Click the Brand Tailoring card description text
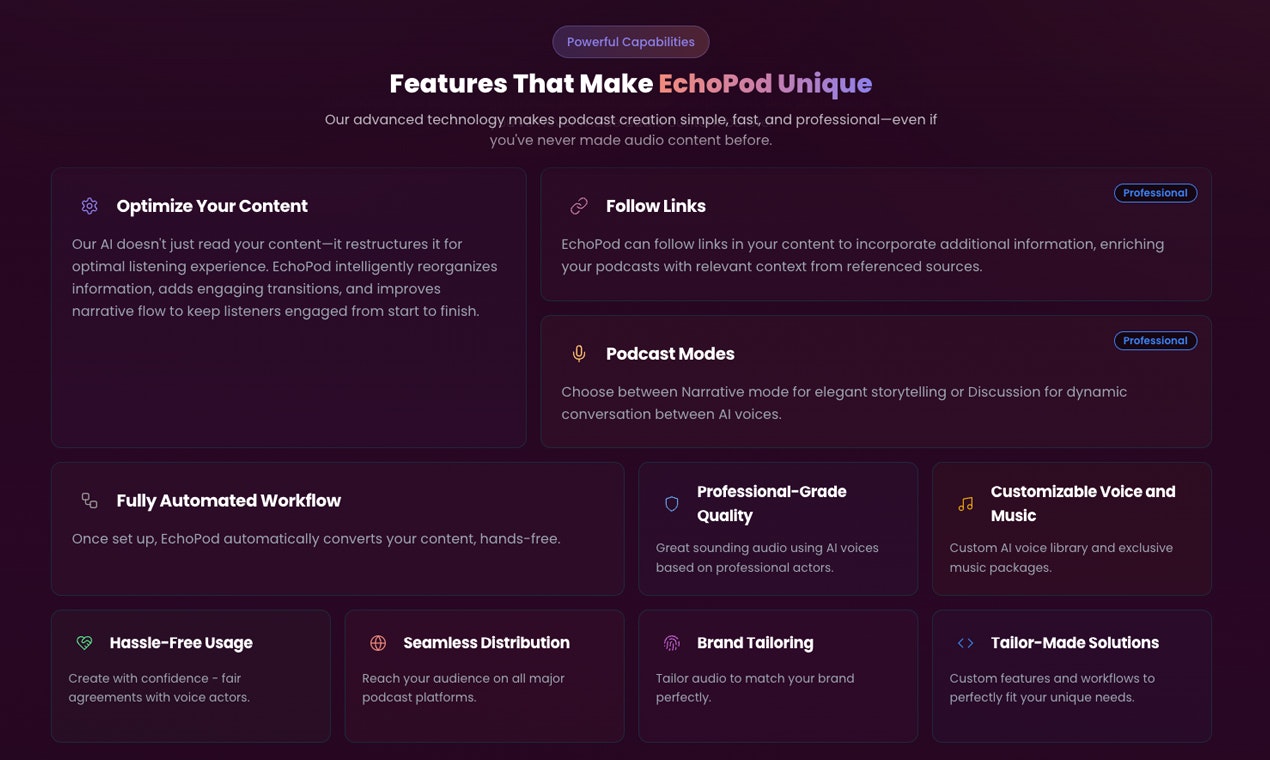Viewport: 1270px width, 760px height. pyautogui.click(x=755, y=688)
